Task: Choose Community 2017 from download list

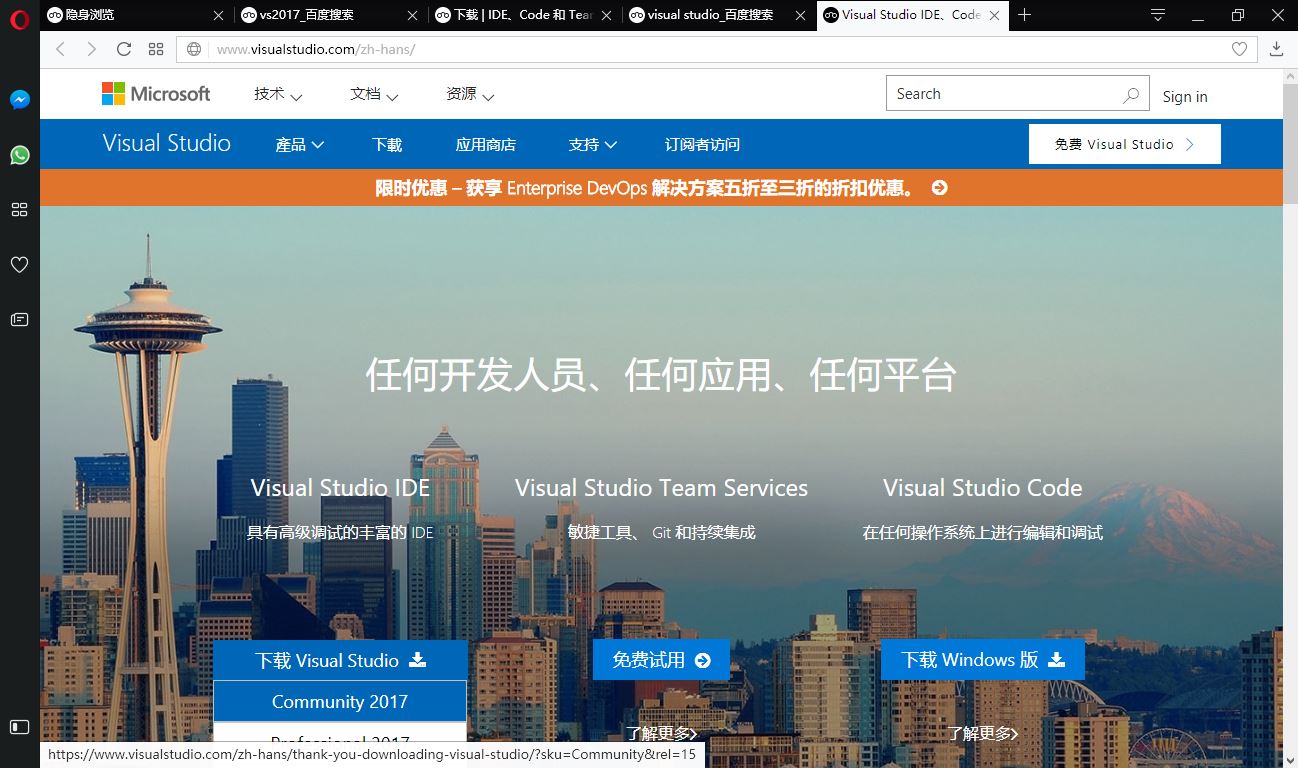Action: pos(340,701)
